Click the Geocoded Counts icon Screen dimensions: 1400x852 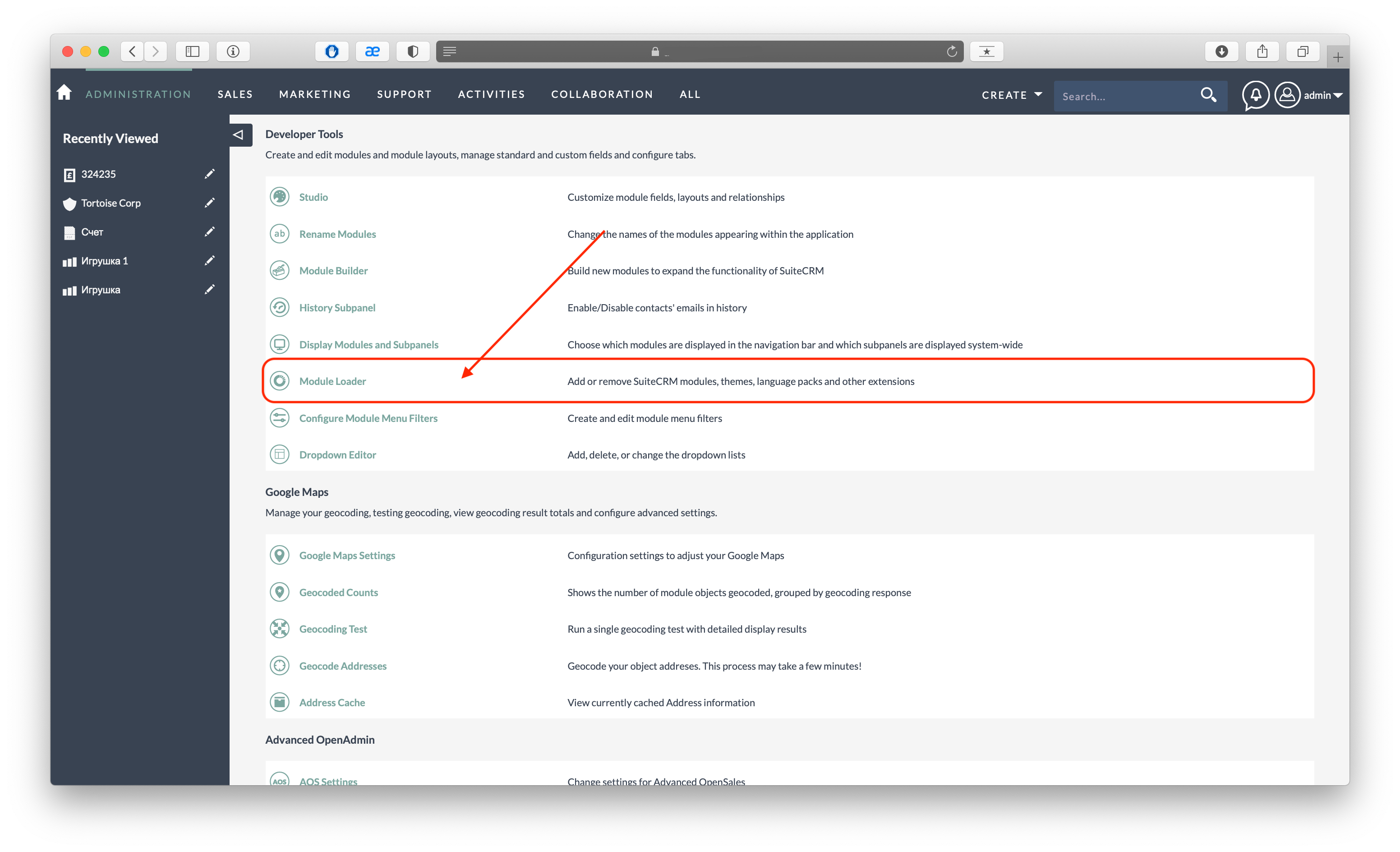[280, 592]
